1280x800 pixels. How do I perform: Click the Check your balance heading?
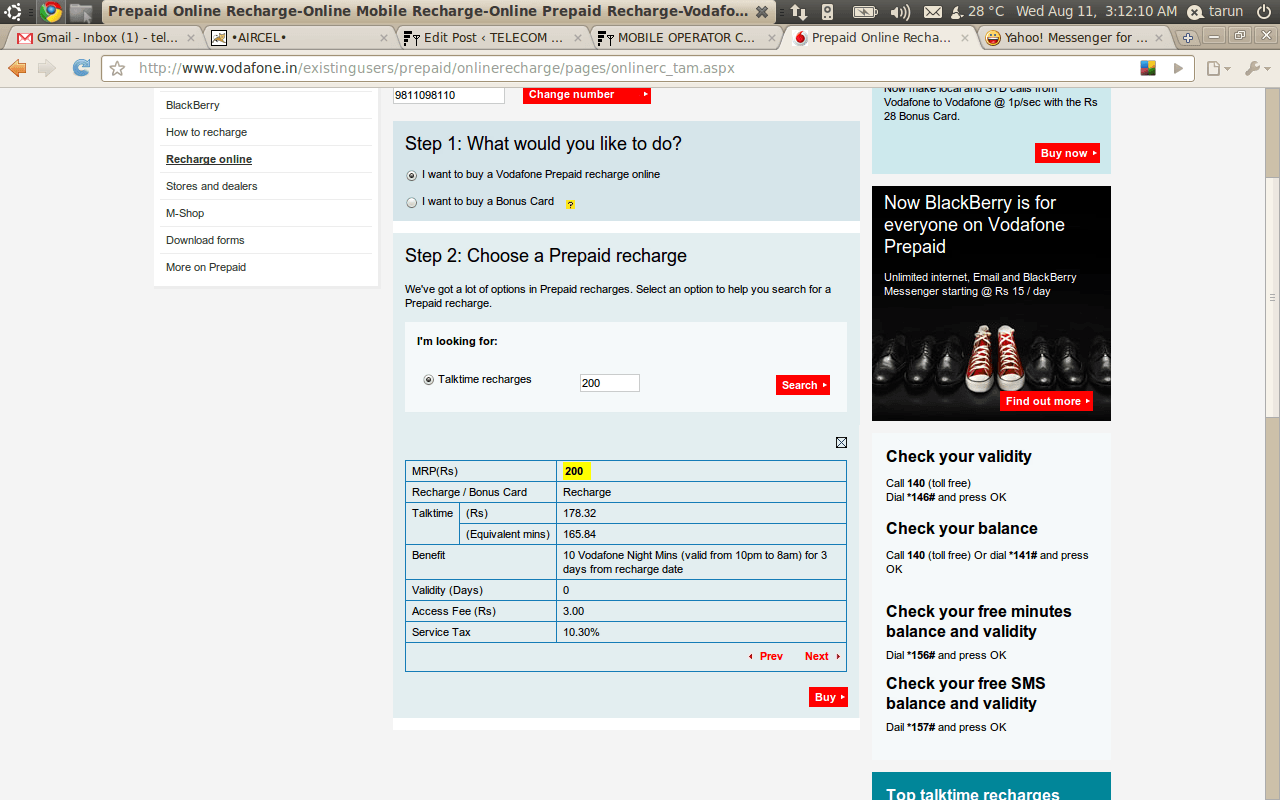(x=961, y=528)
